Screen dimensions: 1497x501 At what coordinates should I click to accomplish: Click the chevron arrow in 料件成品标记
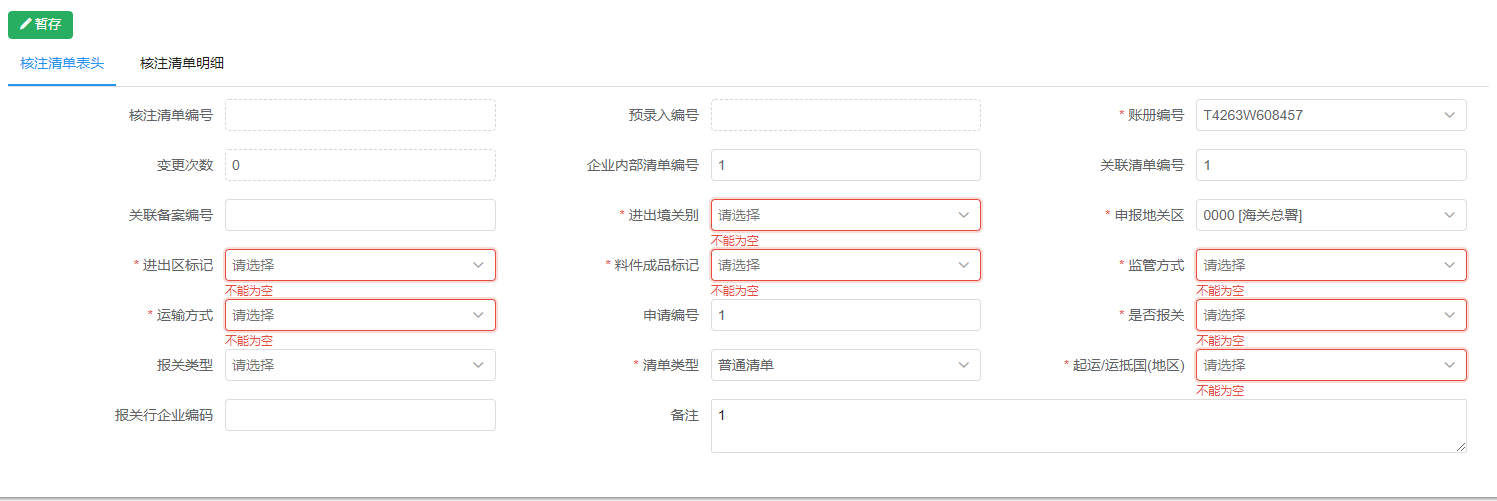click(964, 265)
